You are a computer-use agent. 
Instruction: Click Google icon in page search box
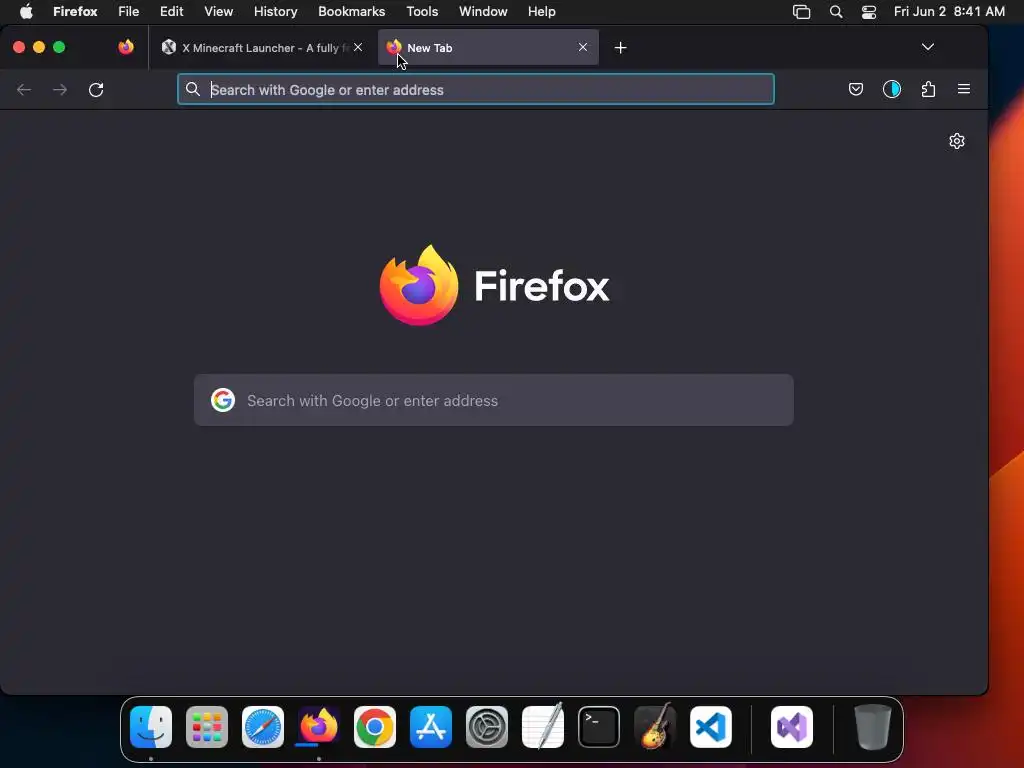(x=223, y=400)
